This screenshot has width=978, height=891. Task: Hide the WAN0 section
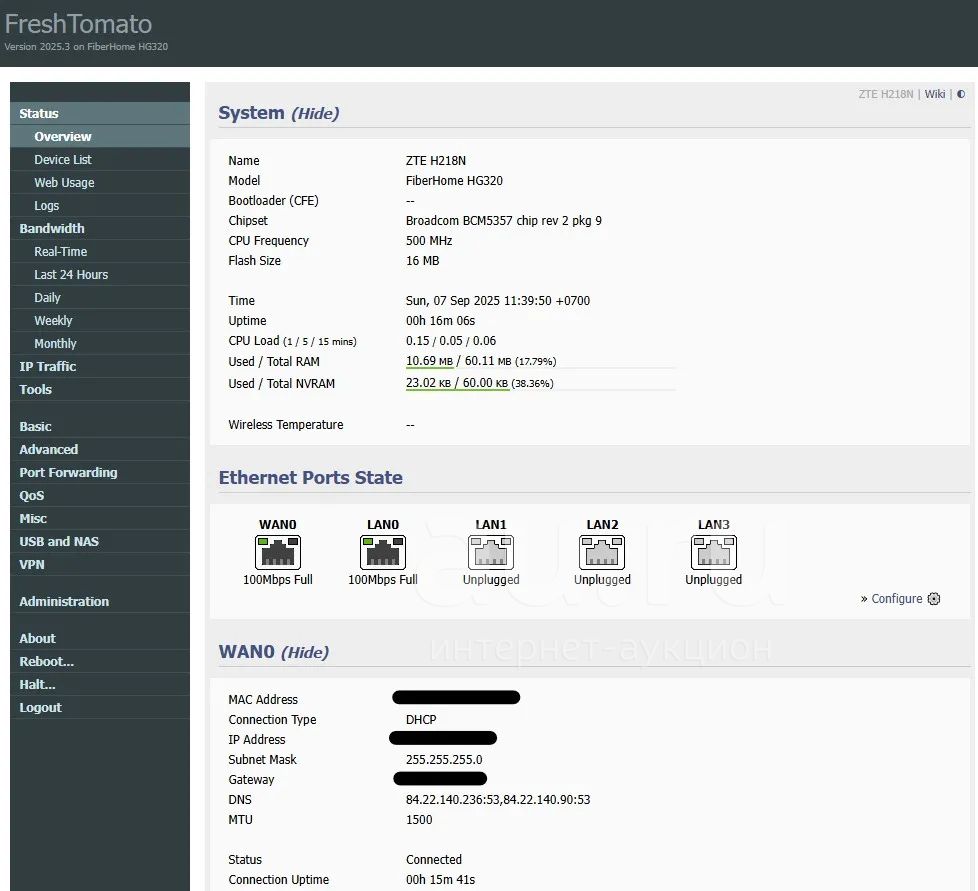[x=305, y=652]
